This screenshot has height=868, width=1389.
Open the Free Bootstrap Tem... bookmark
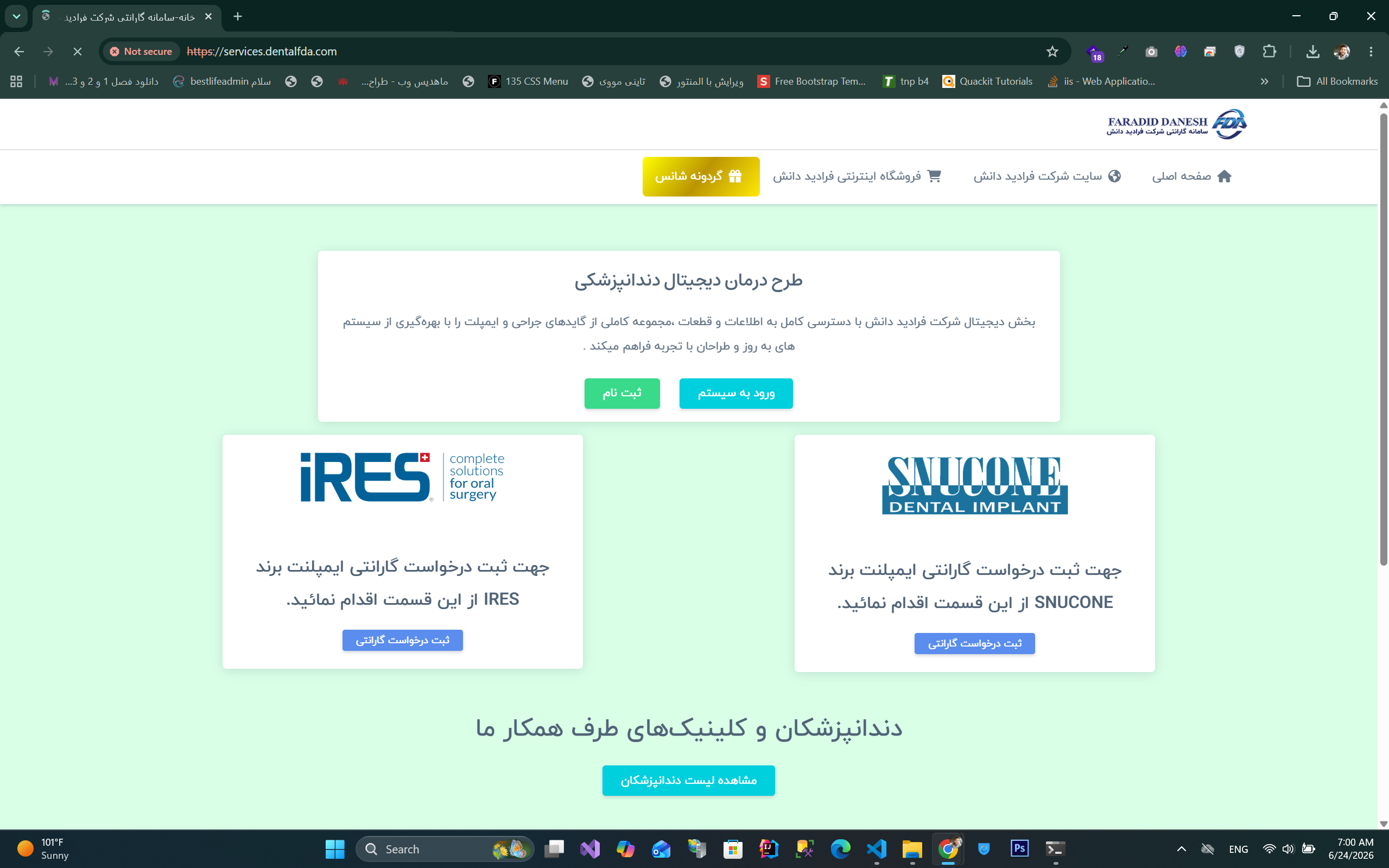click(x=811, y=81)
